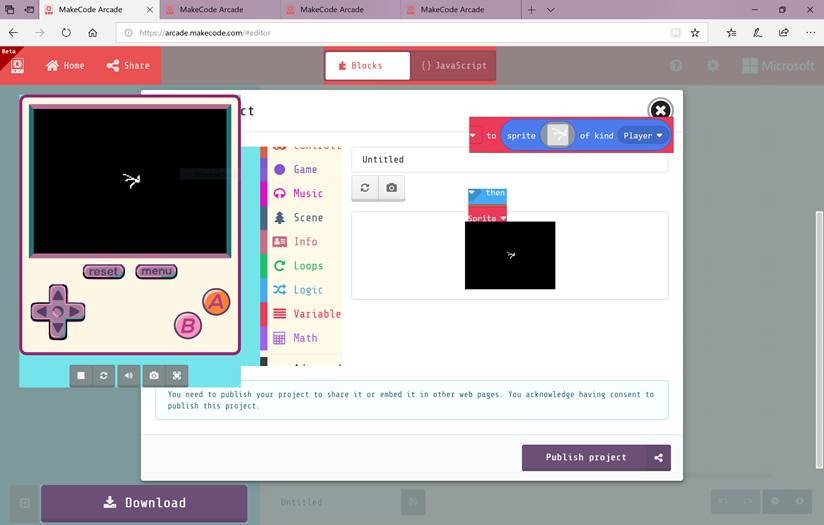Toggle reading view in address bar
Image resolution: width=824 pixels, height=525 pixels.
pos(675,33)
